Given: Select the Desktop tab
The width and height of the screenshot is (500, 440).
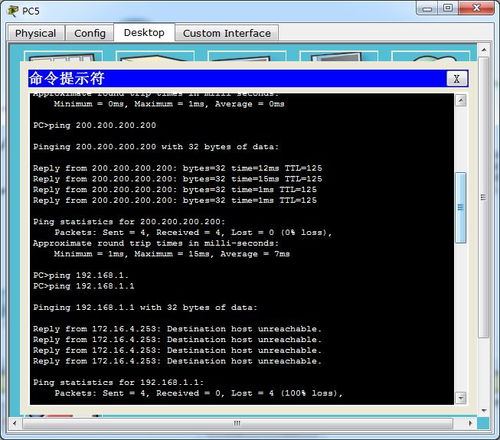Looking at the screenshot, I should point(144,33).
